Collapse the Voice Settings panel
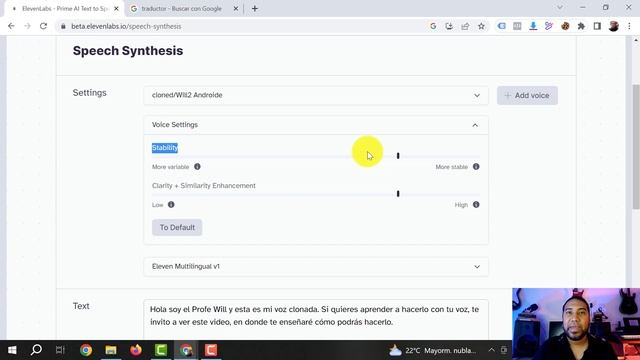 click(x=475, y=125)
